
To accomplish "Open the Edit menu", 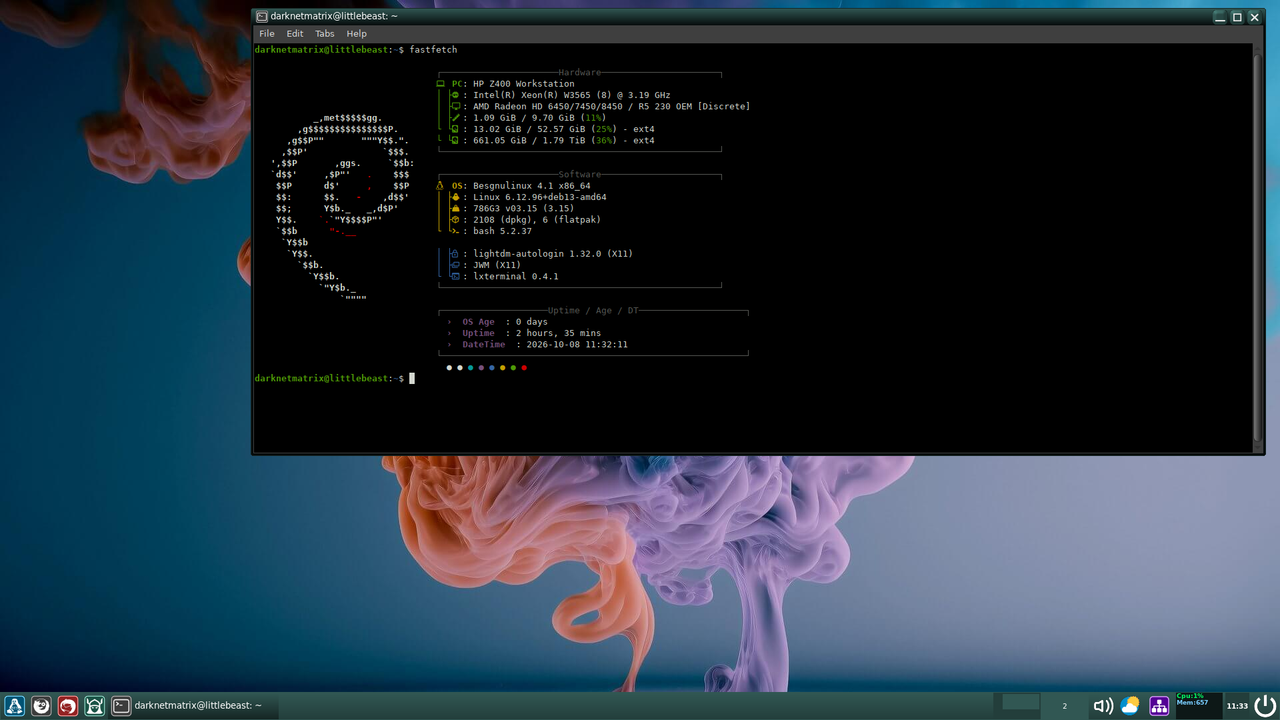I will [295, 33].
